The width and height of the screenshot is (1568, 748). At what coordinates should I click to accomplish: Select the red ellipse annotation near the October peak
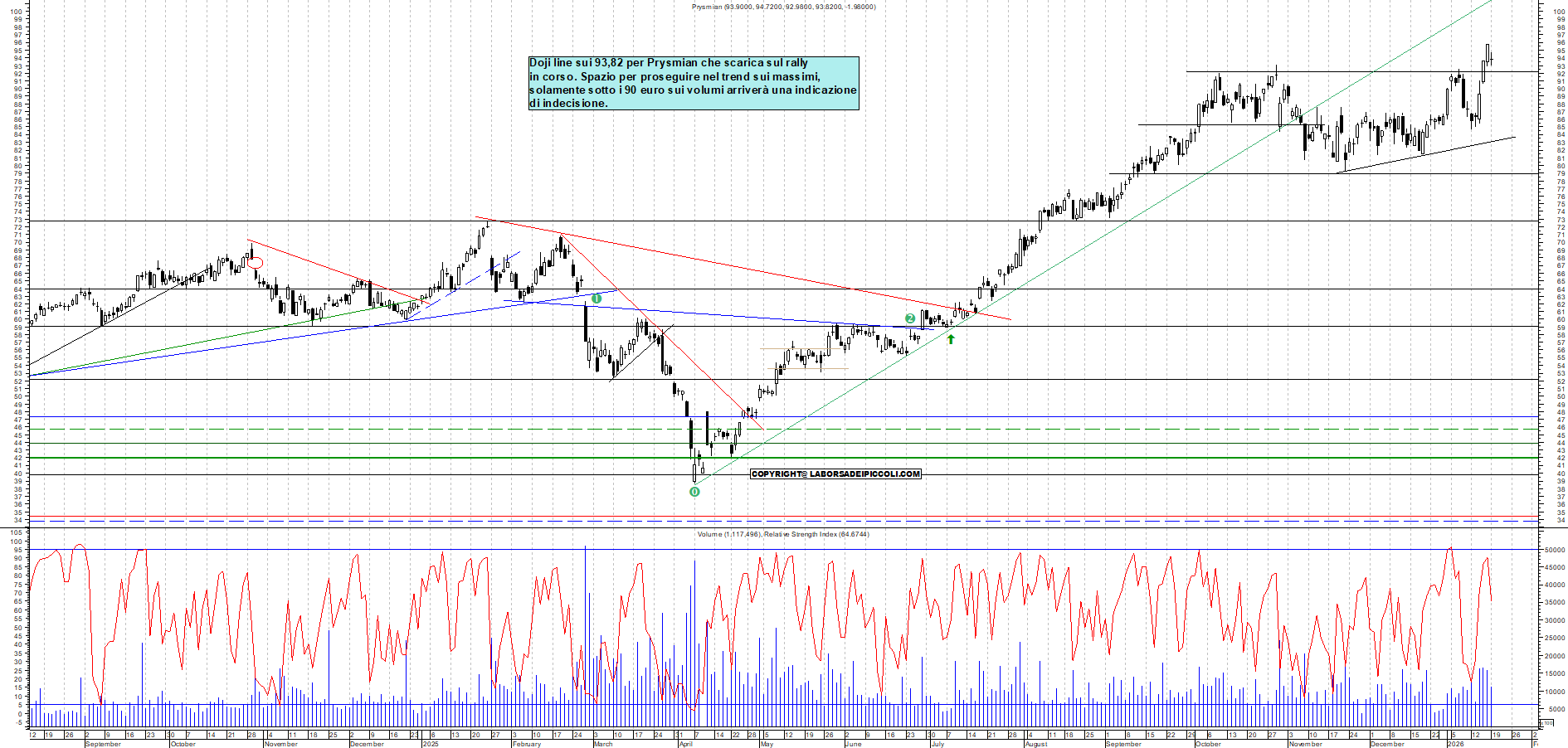pyautogui.click(x=254, y=261)
